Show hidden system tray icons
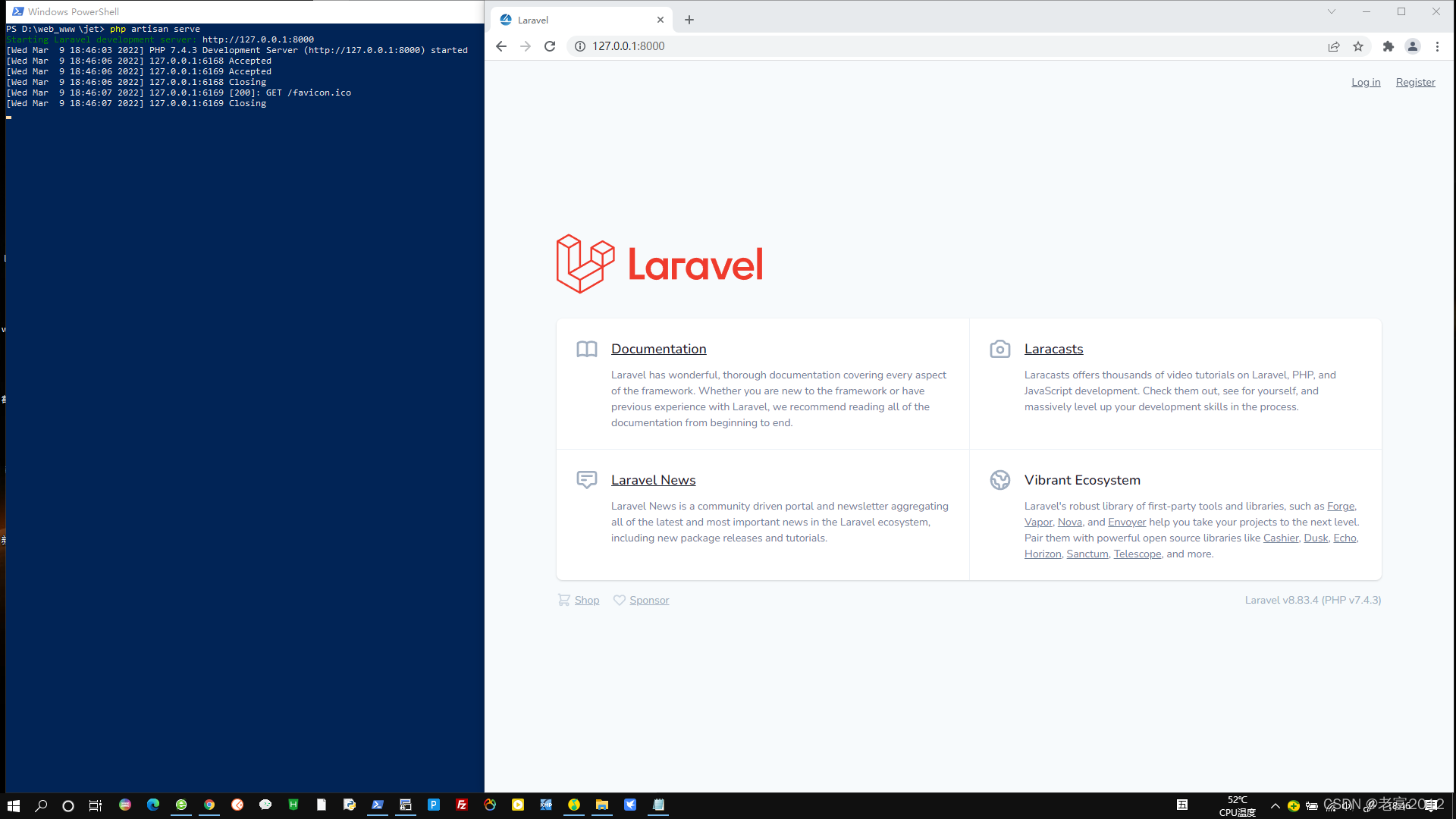 pos(1276,805)
